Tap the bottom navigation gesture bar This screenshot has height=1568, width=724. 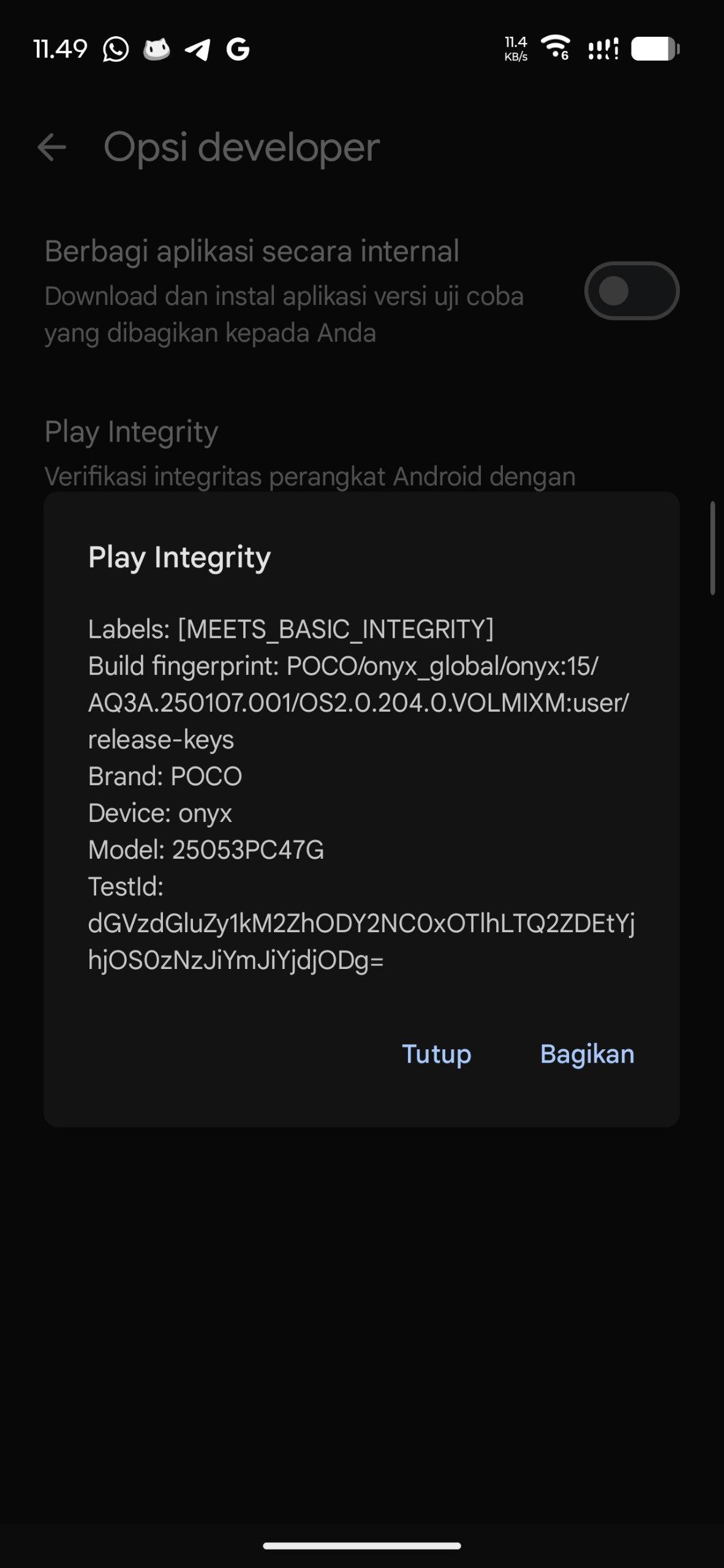tap(361, 1545)
